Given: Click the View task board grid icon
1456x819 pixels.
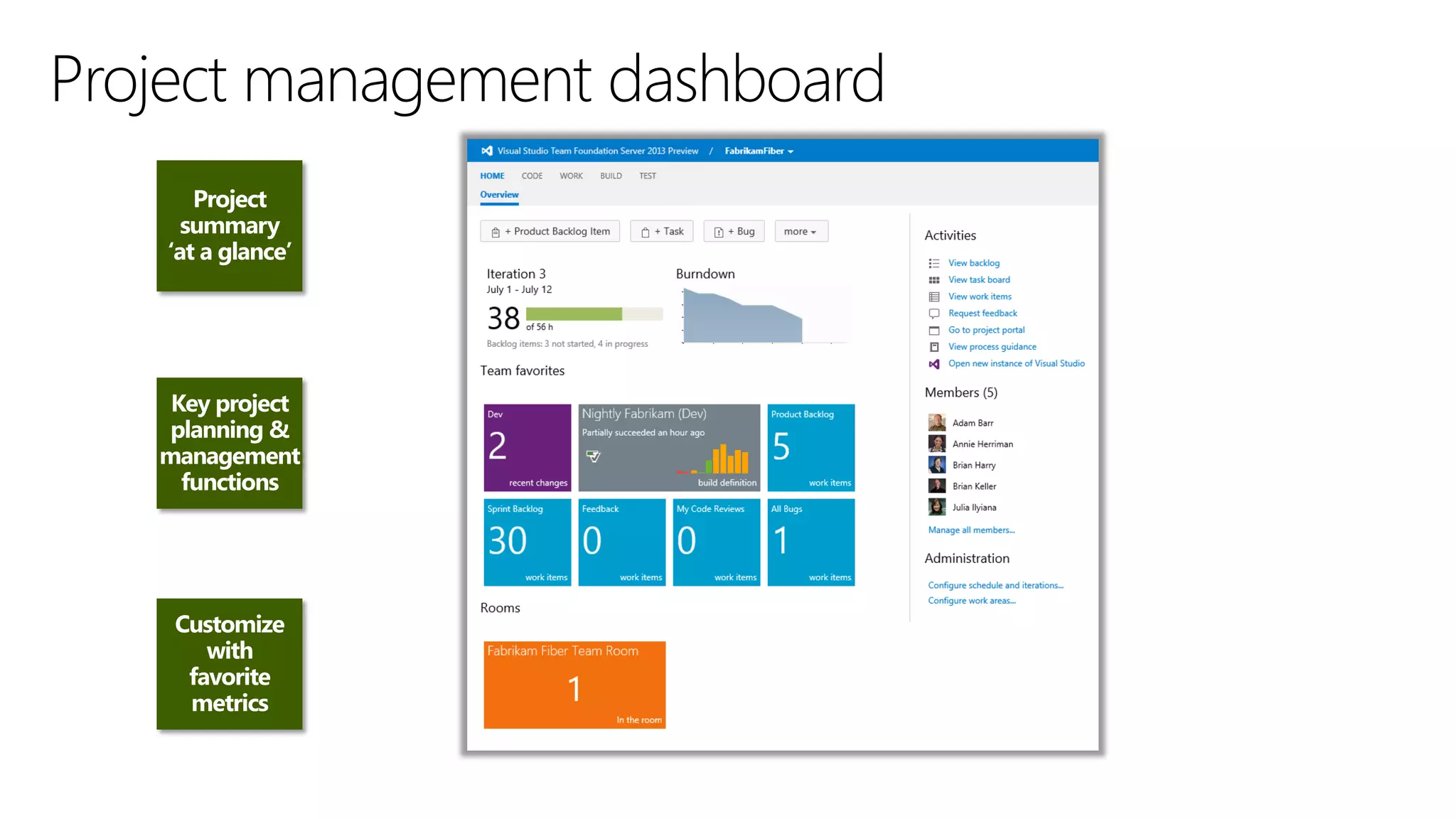Looking at the screenshot, I should (934, 280).
